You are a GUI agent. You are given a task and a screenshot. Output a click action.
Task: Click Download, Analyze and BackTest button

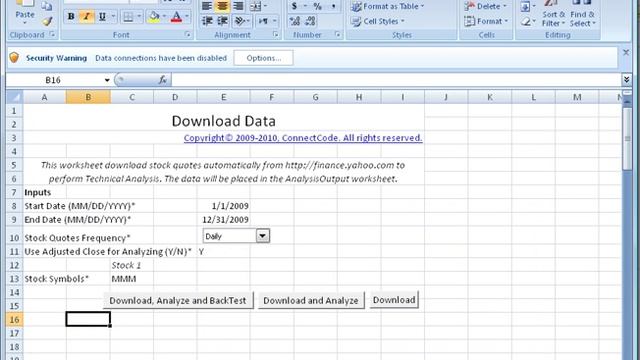[x=178, y=300]
